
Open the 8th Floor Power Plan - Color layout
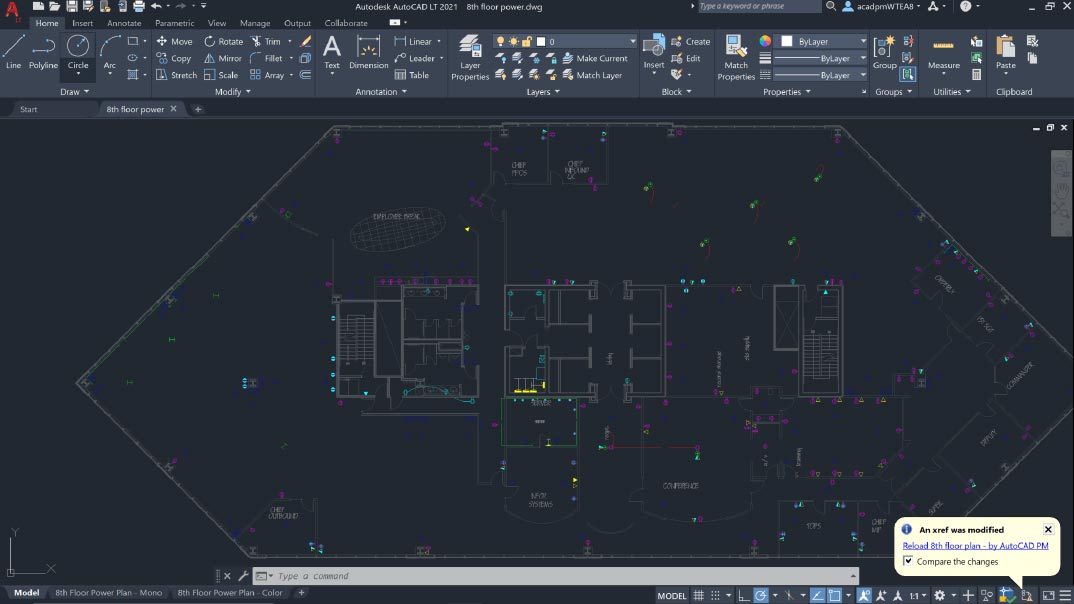[x=232, y=592]
